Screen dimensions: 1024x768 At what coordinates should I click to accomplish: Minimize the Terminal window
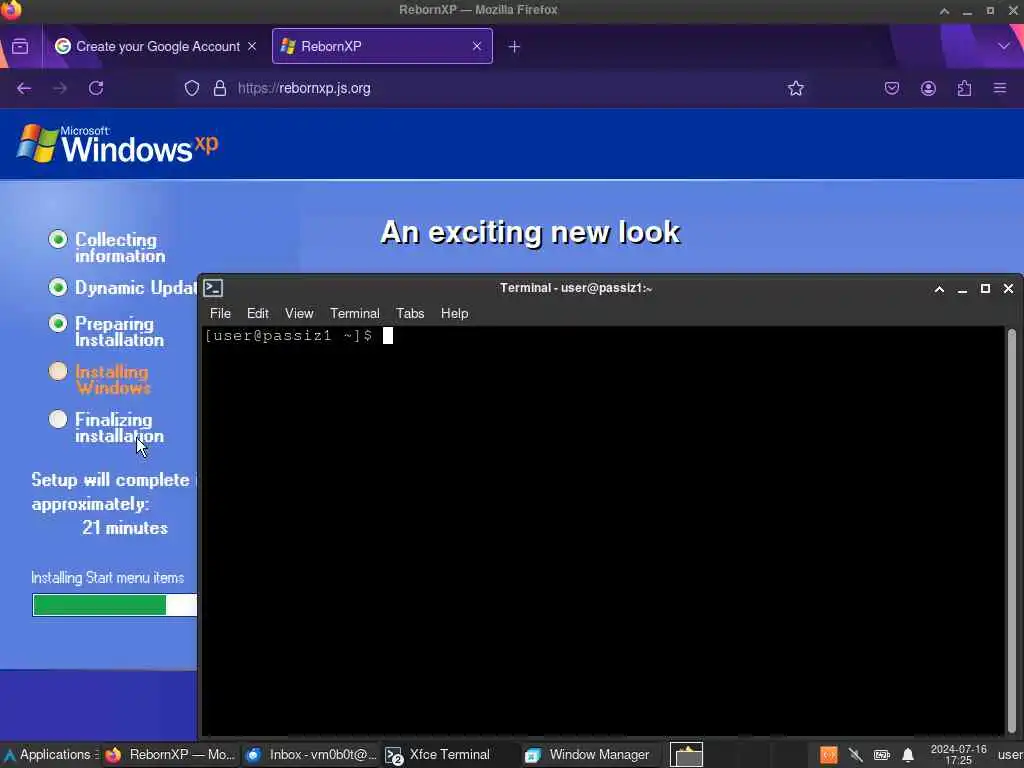tap(962, 289)
